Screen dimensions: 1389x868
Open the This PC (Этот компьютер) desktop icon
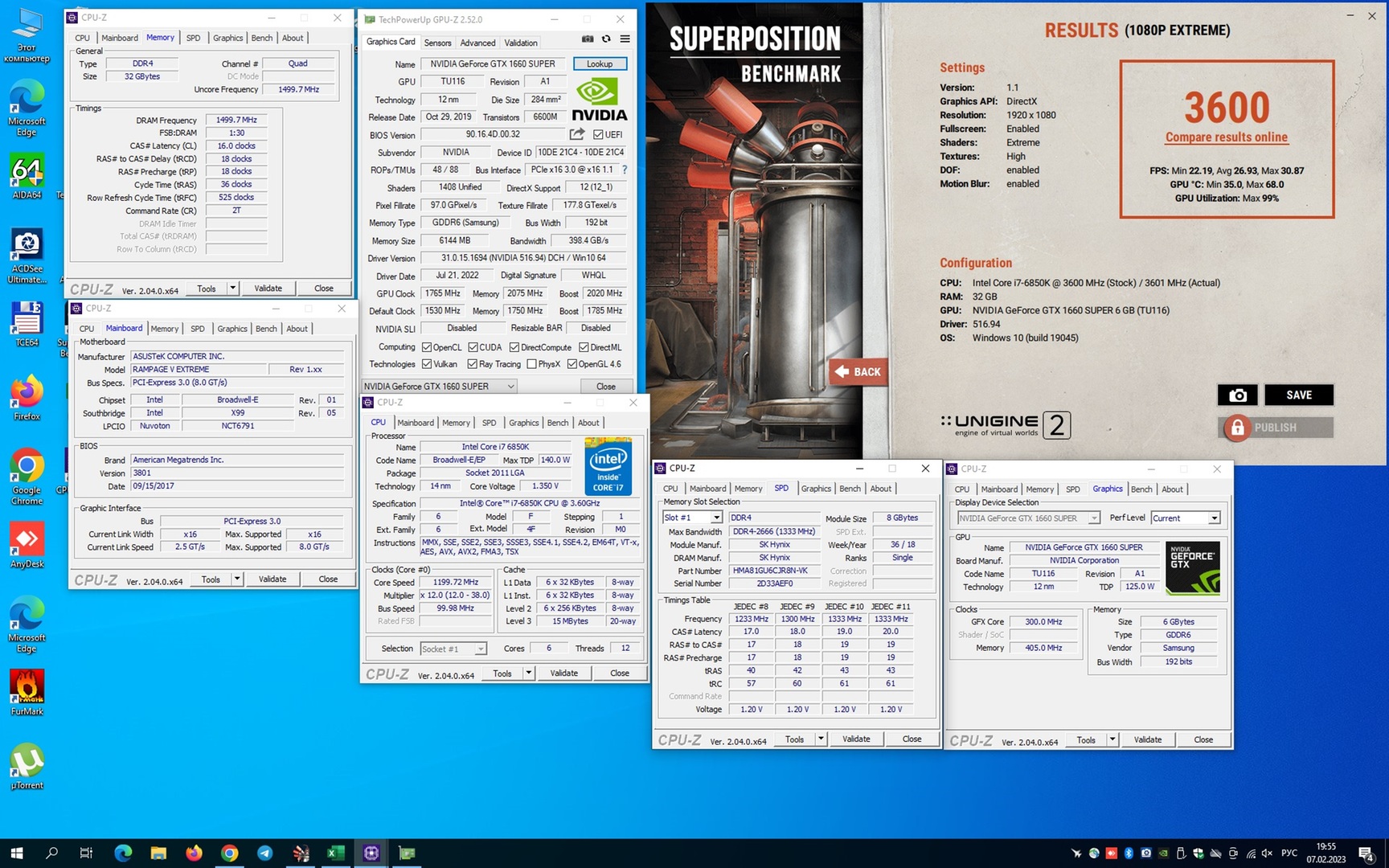27,35
